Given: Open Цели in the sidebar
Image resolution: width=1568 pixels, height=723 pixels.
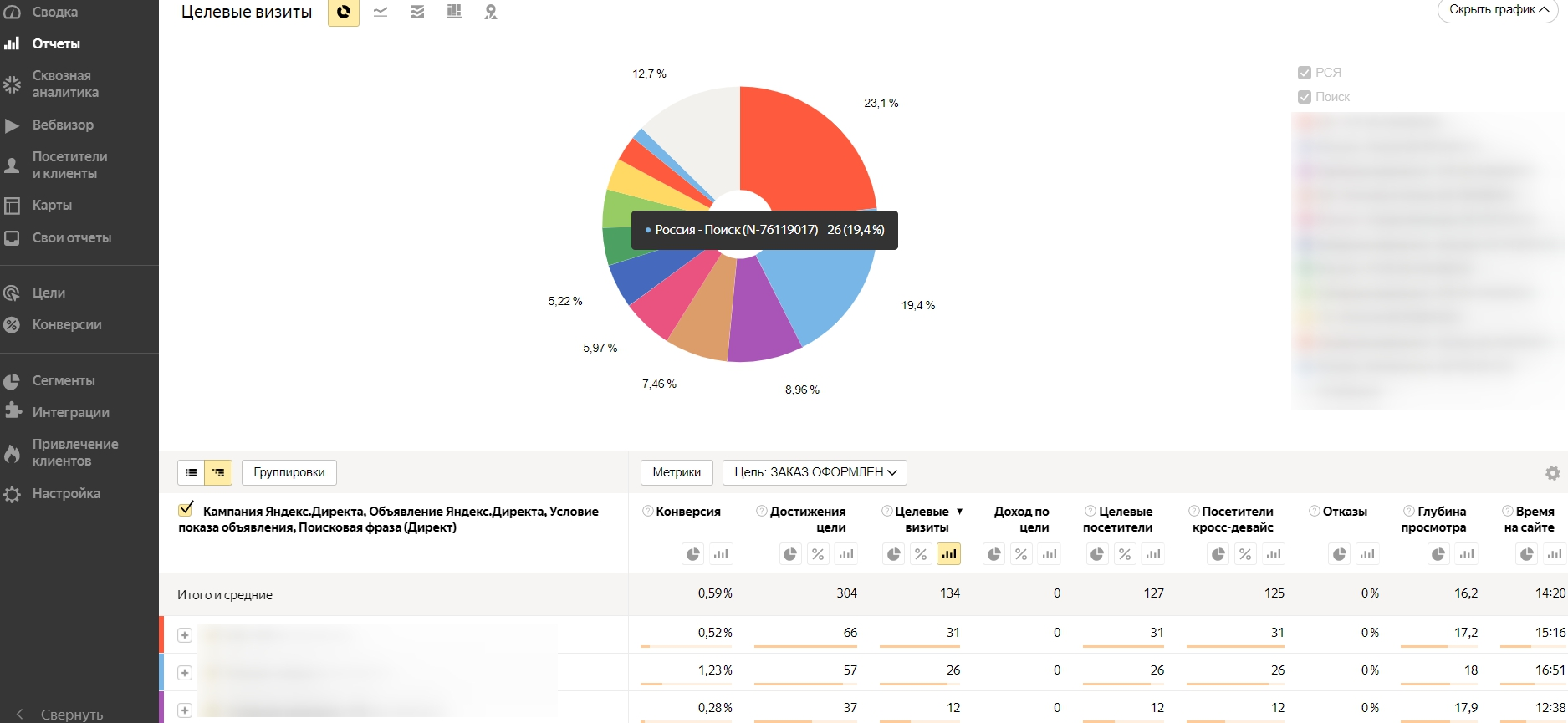Looking at the screenshot, I should [49, 293].
